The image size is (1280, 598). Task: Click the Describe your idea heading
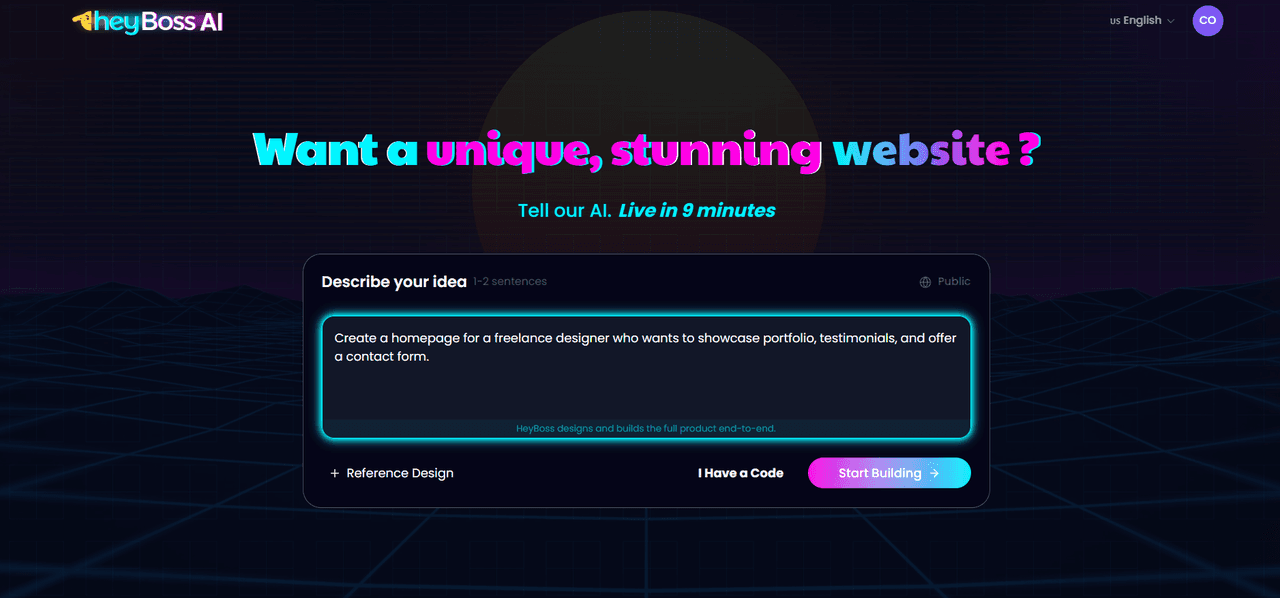(x=394, y=282)
